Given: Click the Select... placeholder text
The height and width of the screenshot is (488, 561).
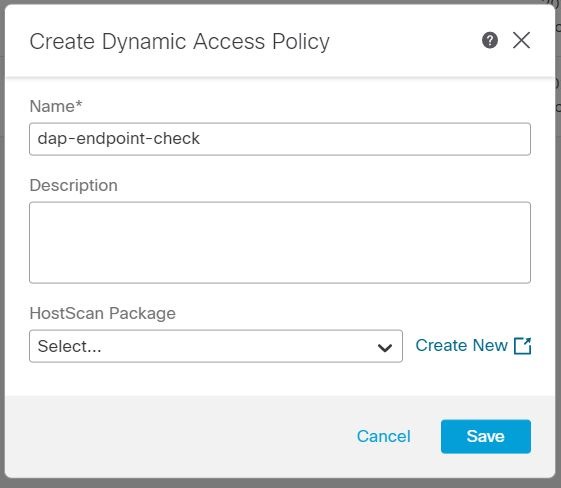Looking at the screenshot, I should [69, 346].
